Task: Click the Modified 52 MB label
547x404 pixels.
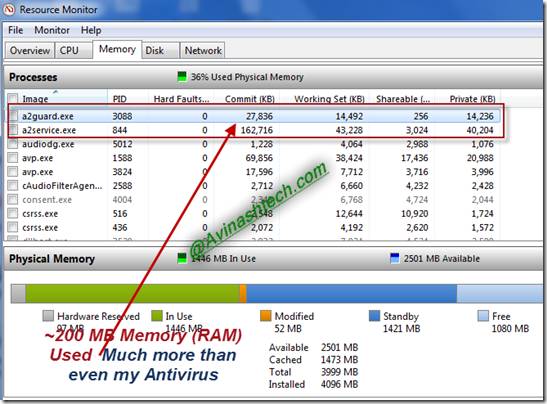Action: [294, 322]
